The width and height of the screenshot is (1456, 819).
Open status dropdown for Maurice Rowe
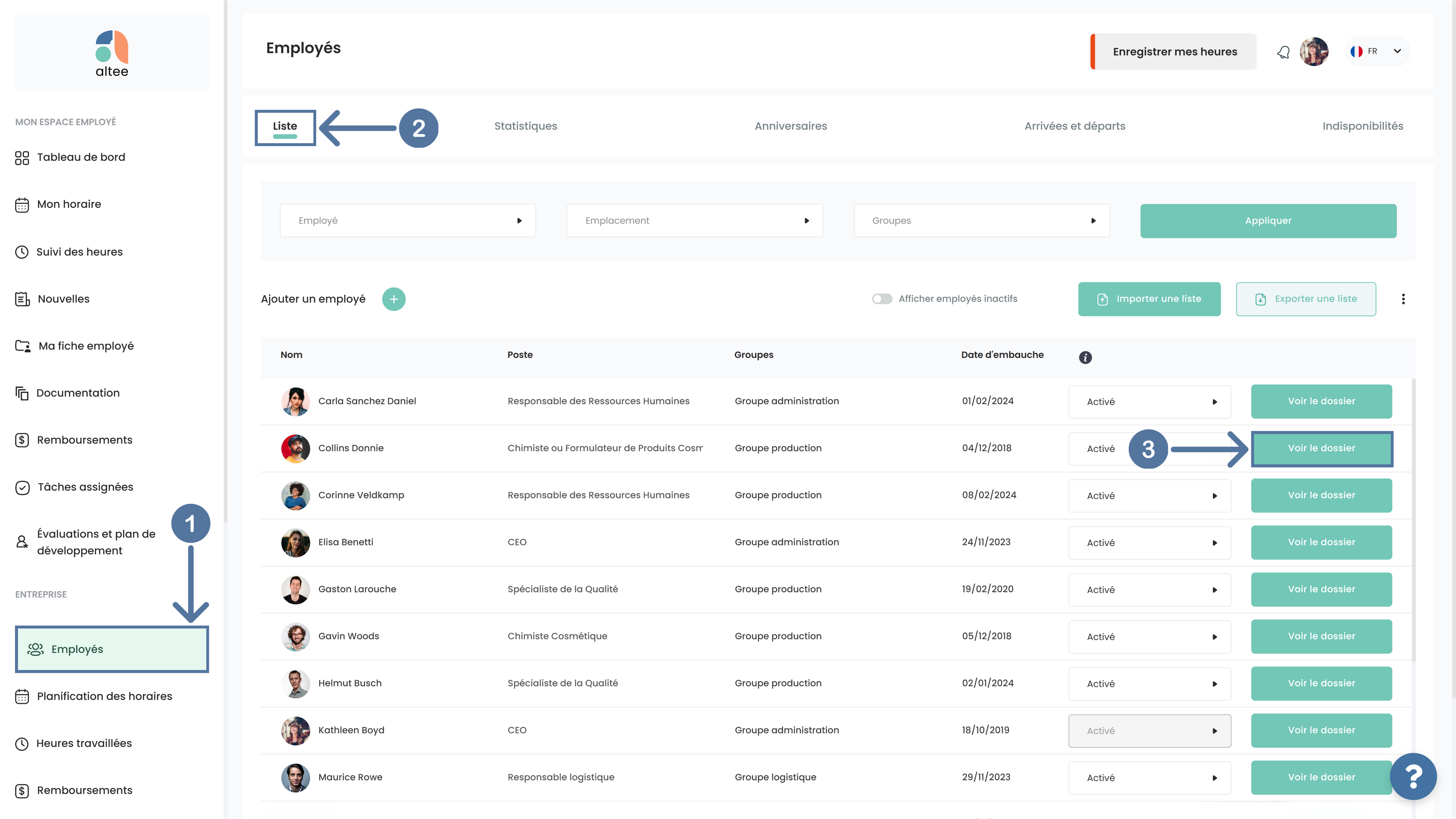pos(1150,778)
